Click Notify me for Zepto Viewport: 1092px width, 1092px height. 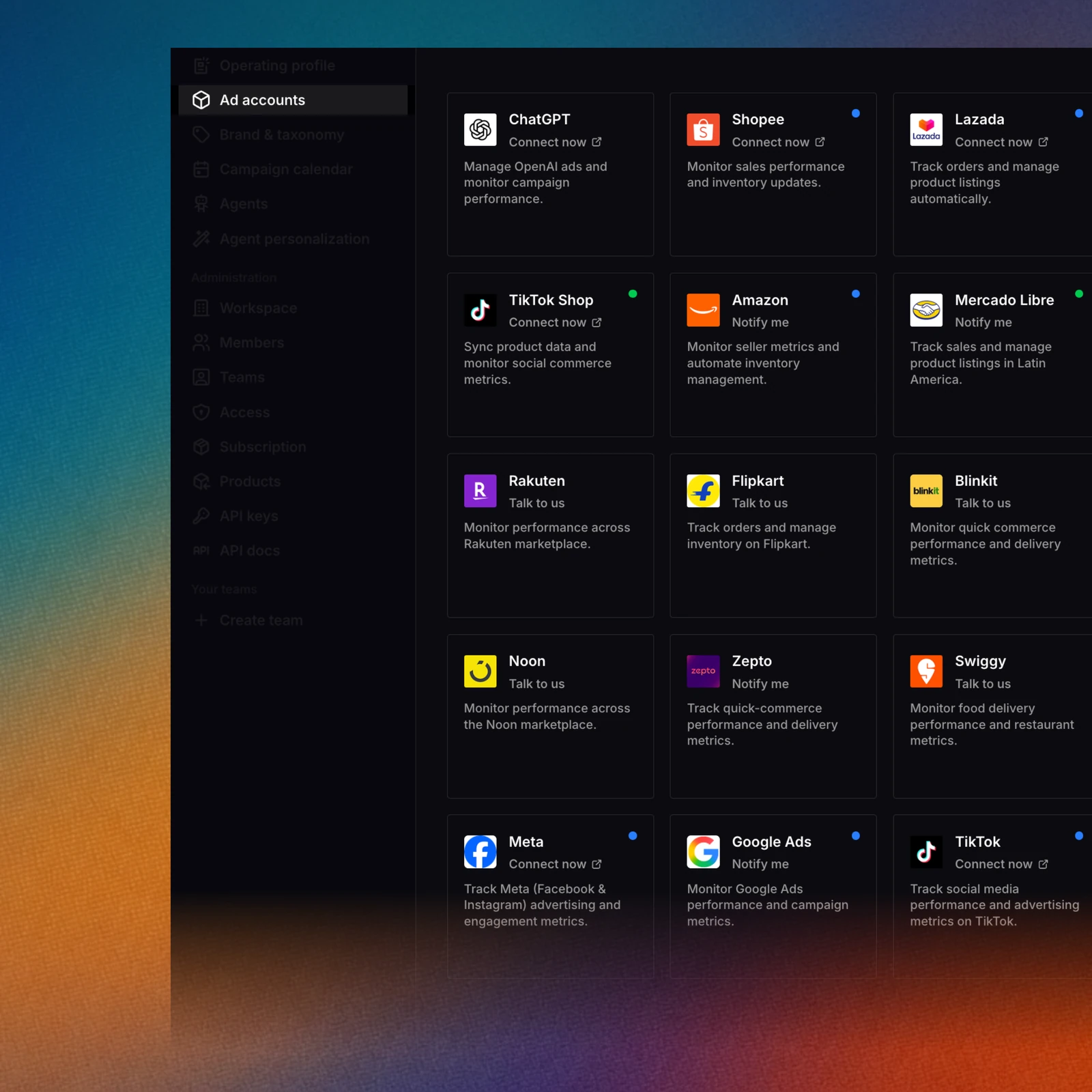coord(760,684)
